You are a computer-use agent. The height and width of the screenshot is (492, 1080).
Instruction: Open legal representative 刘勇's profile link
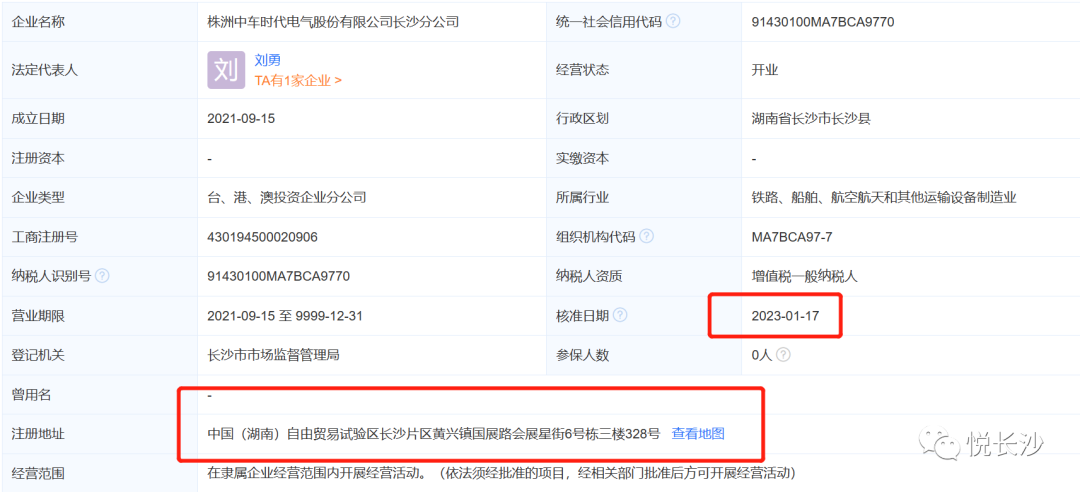coord(267,61)
